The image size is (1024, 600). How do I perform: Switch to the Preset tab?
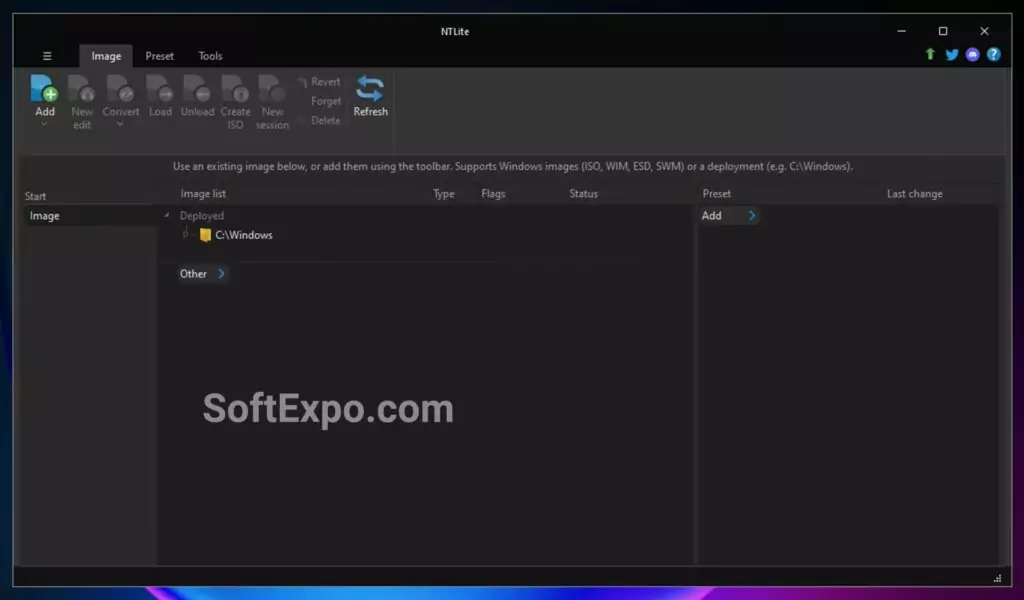tap(159, 56)
